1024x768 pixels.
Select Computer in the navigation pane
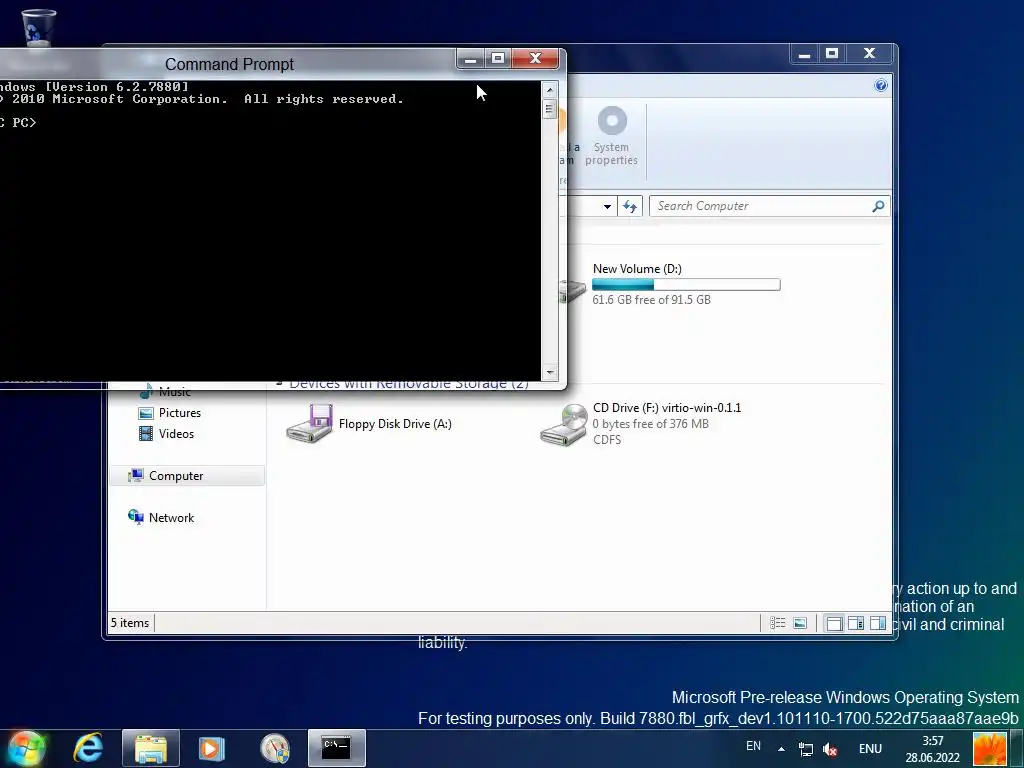pos(187,475)
